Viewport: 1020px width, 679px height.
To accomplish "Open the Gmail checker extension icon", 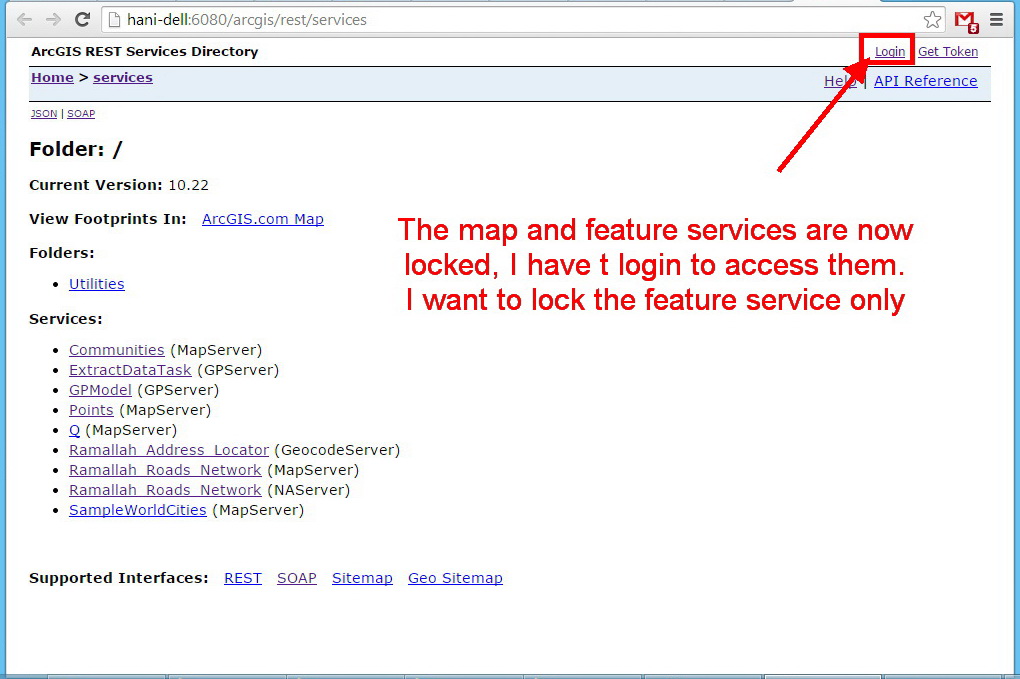I will click(x=966, y=21).
